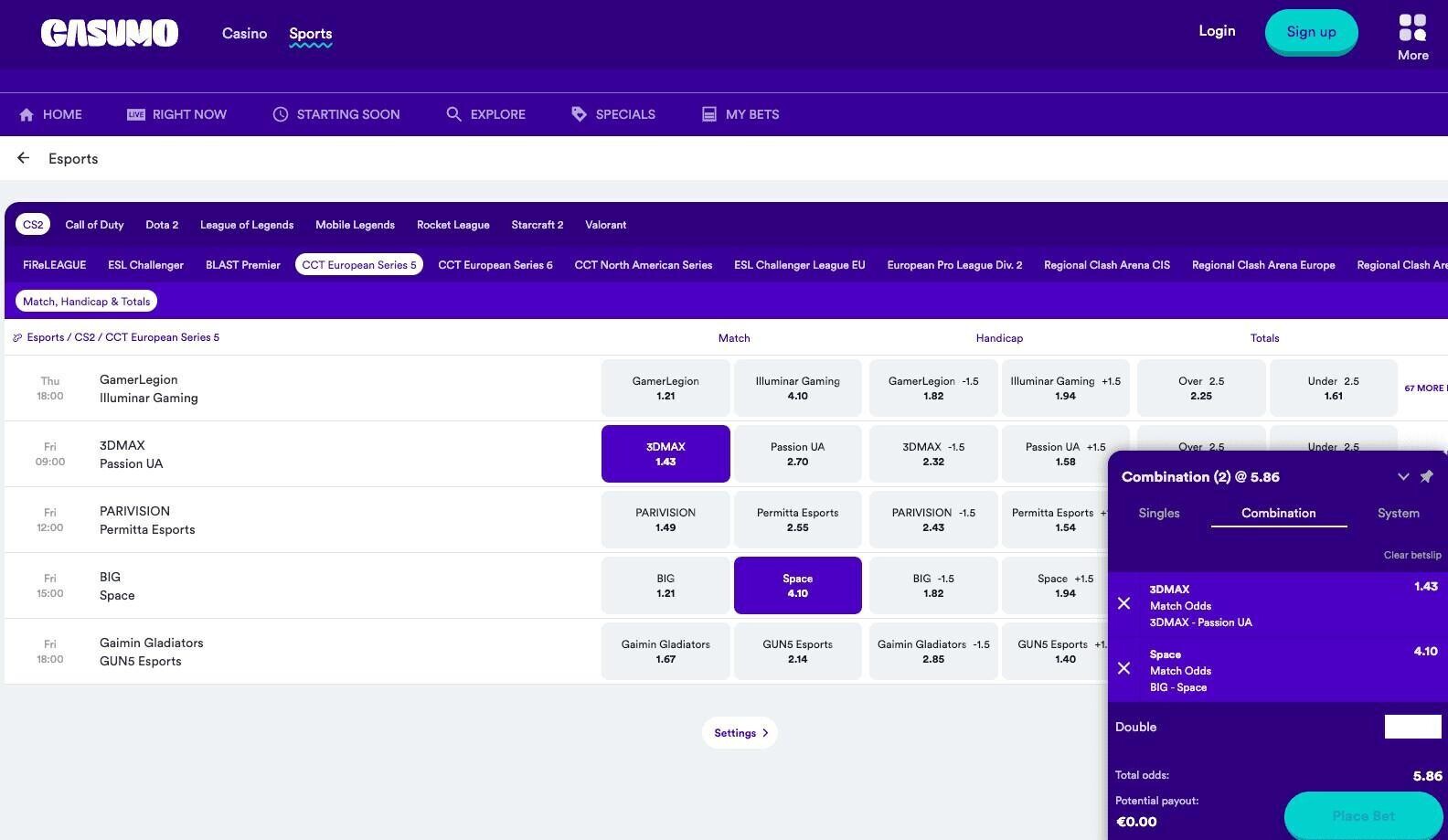Toggle GUN5 Esports 2.14 match odds
The image size is (1448, 840).
pyautogui.click(x=798, y=651)
